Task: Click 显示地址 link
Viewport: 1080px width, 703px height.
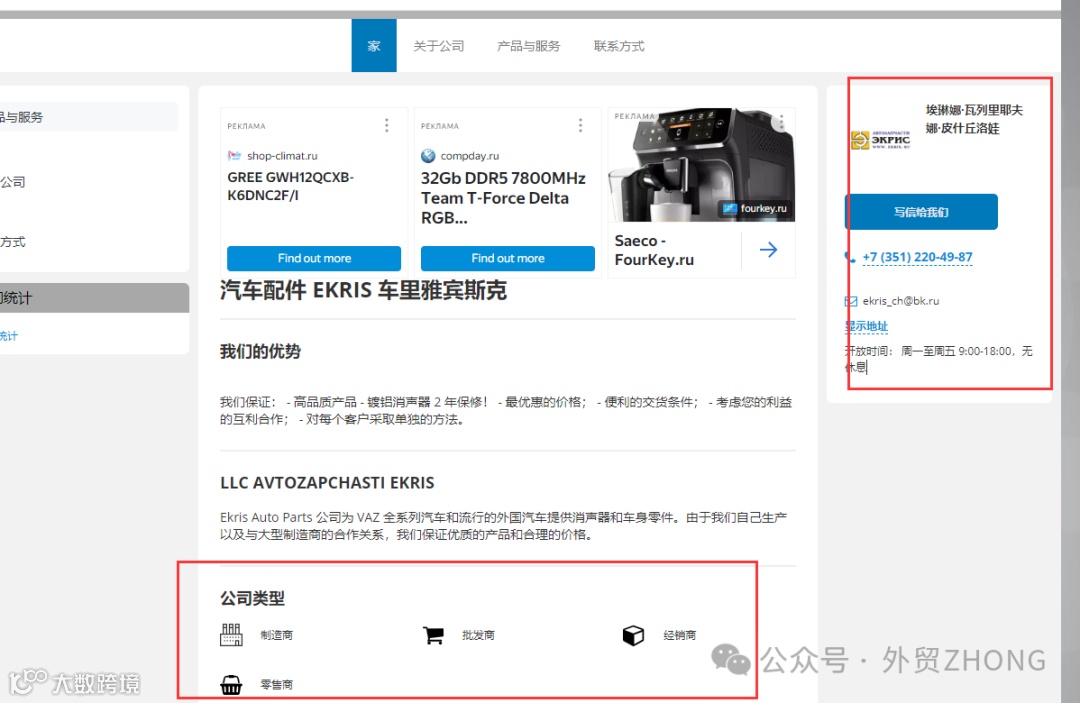Action: click(x=866, y=326)
